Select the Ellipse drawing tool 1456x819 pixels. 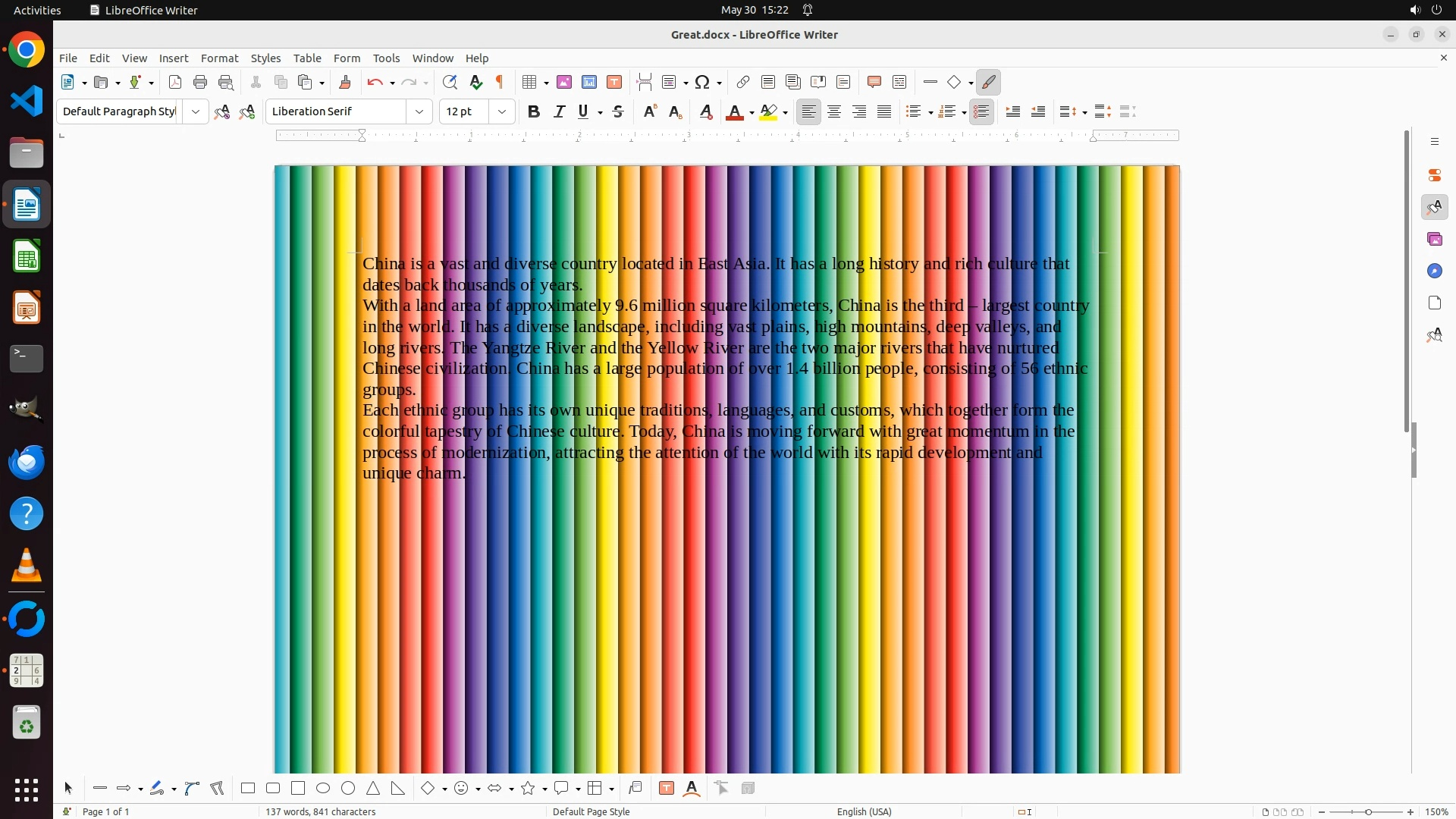(x=323, y=789)
